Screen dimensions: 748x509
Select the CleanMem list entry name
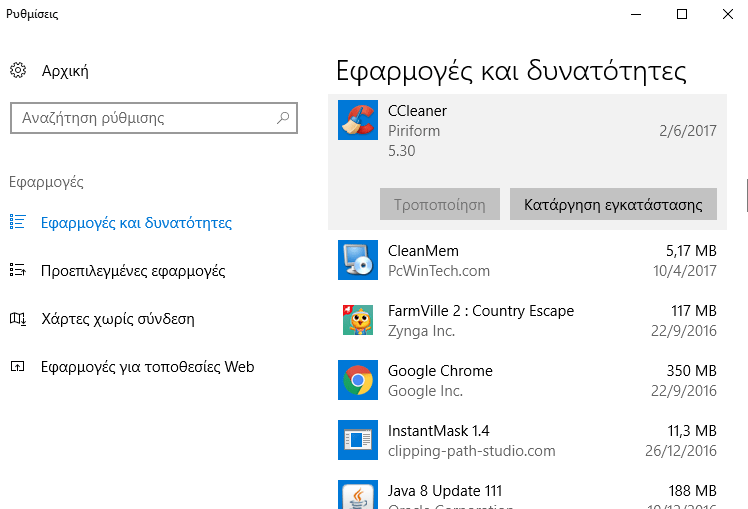click(423, 250)
